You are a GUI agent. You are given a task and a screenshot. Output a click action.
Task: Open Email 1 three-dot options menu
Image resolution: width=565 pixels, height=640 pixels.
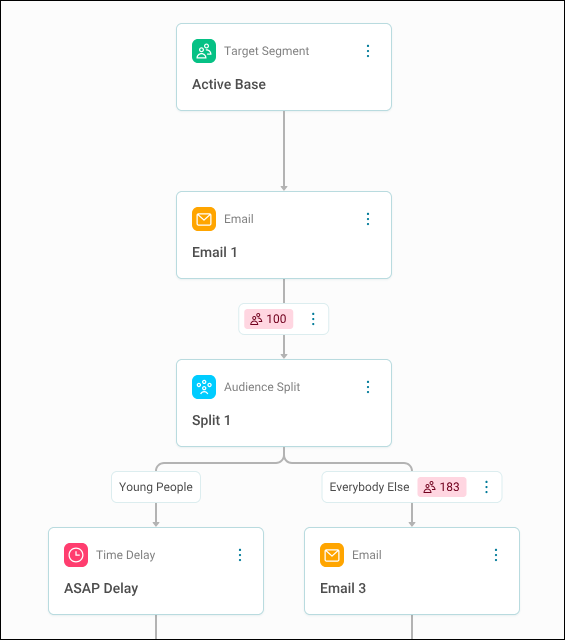368,219
